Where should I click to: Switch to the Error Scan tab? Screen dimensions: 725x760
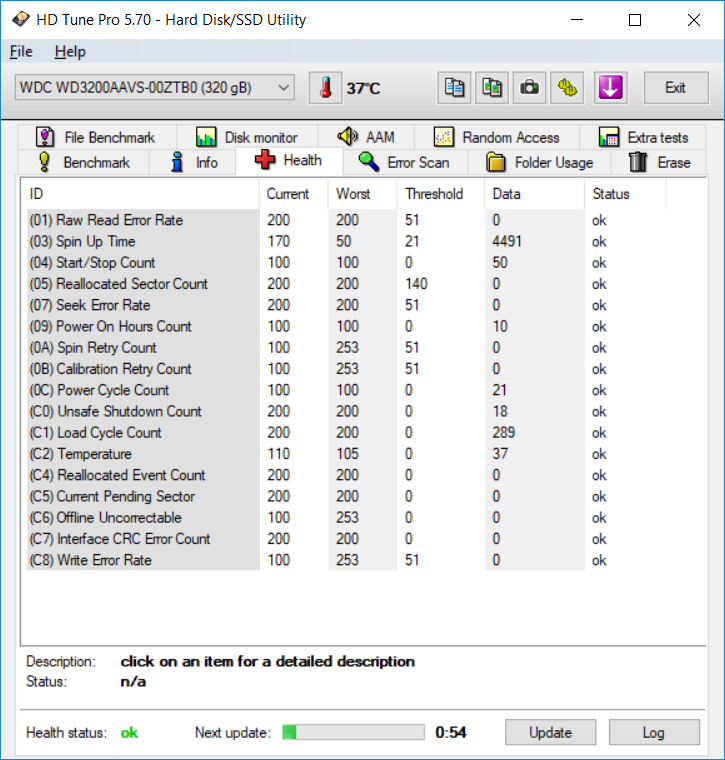(405, 162)
